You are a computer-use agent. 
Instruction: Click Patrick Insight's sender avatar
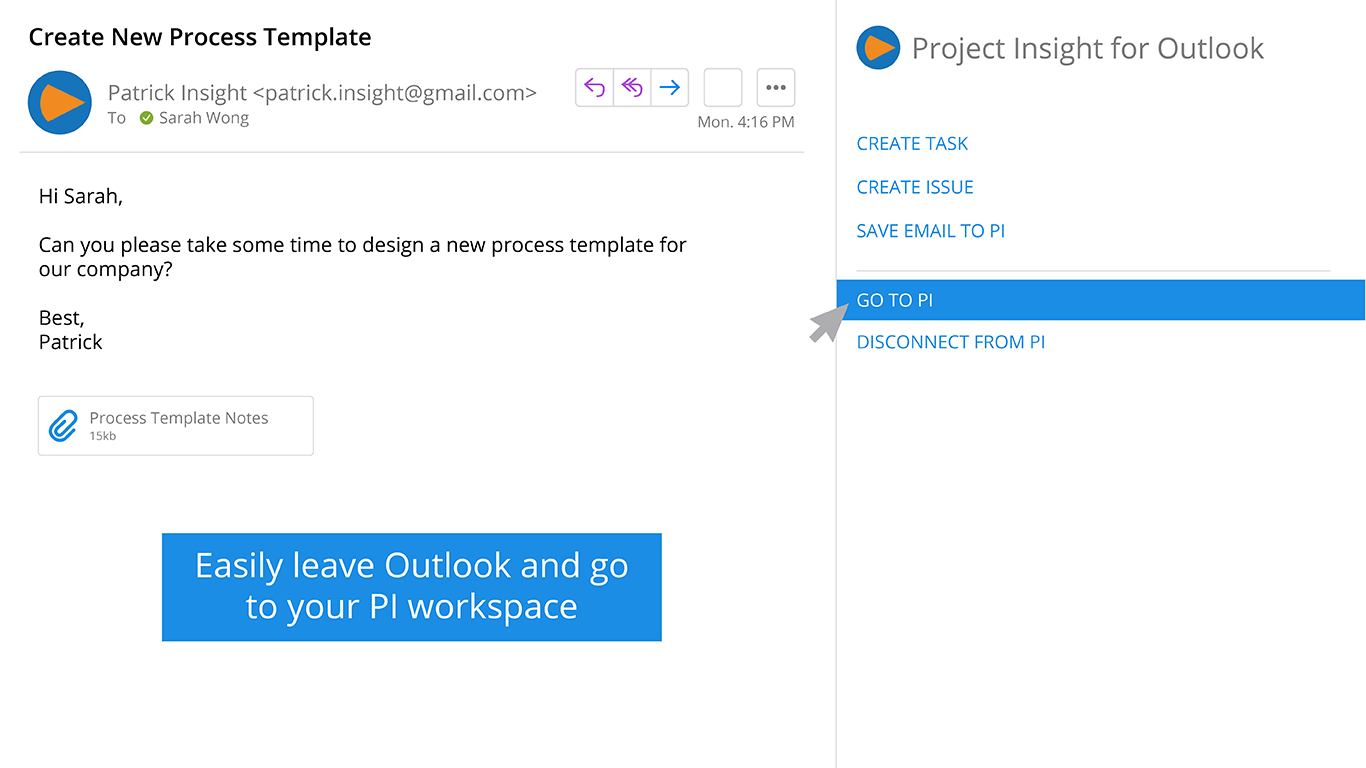[x=60, y=103]
